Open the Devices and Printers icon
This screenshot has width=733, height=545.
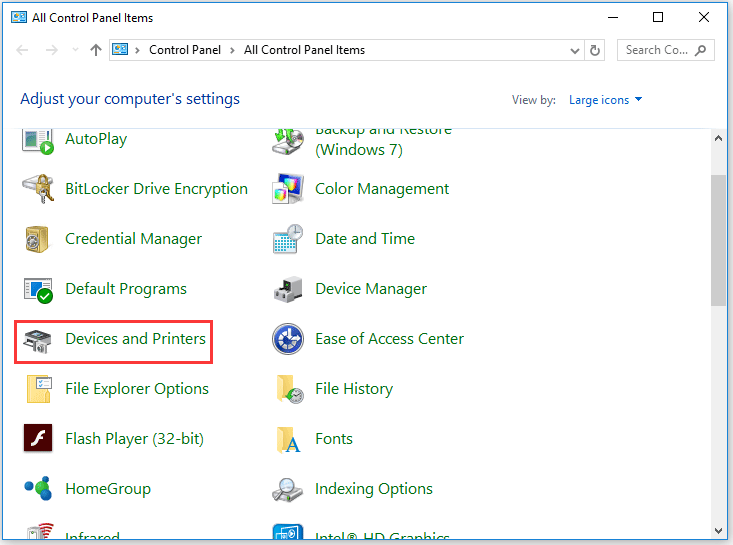37,341
